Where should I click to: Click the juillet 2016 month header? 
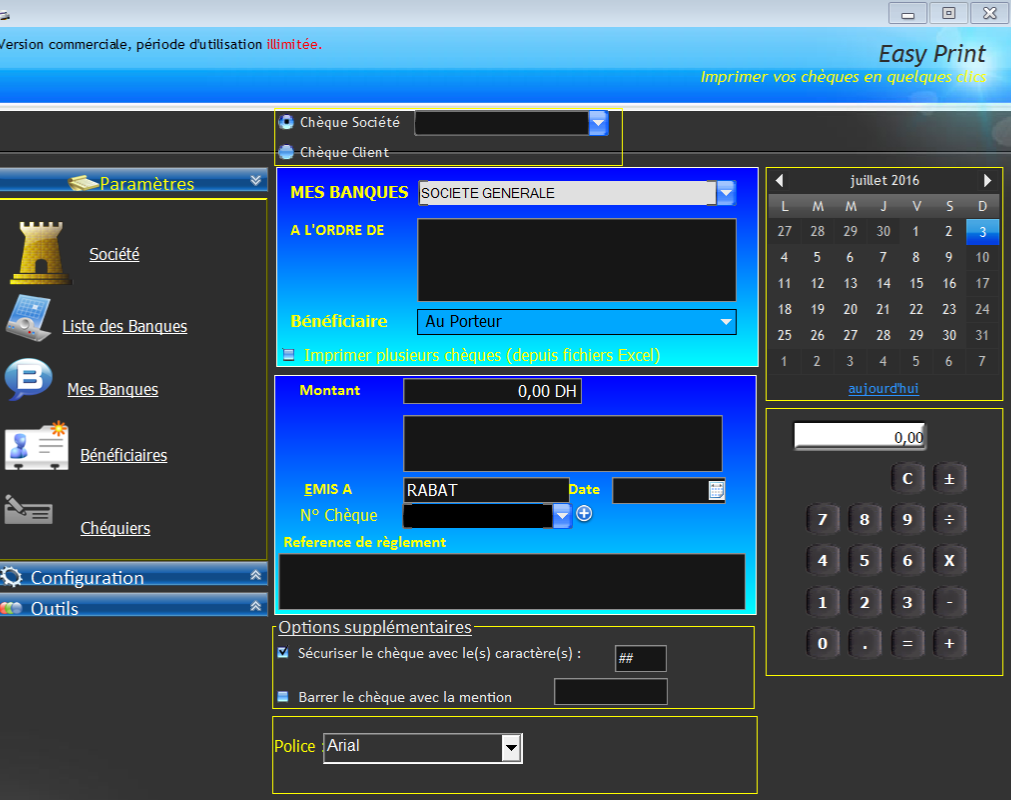click(x=884, y=181)
